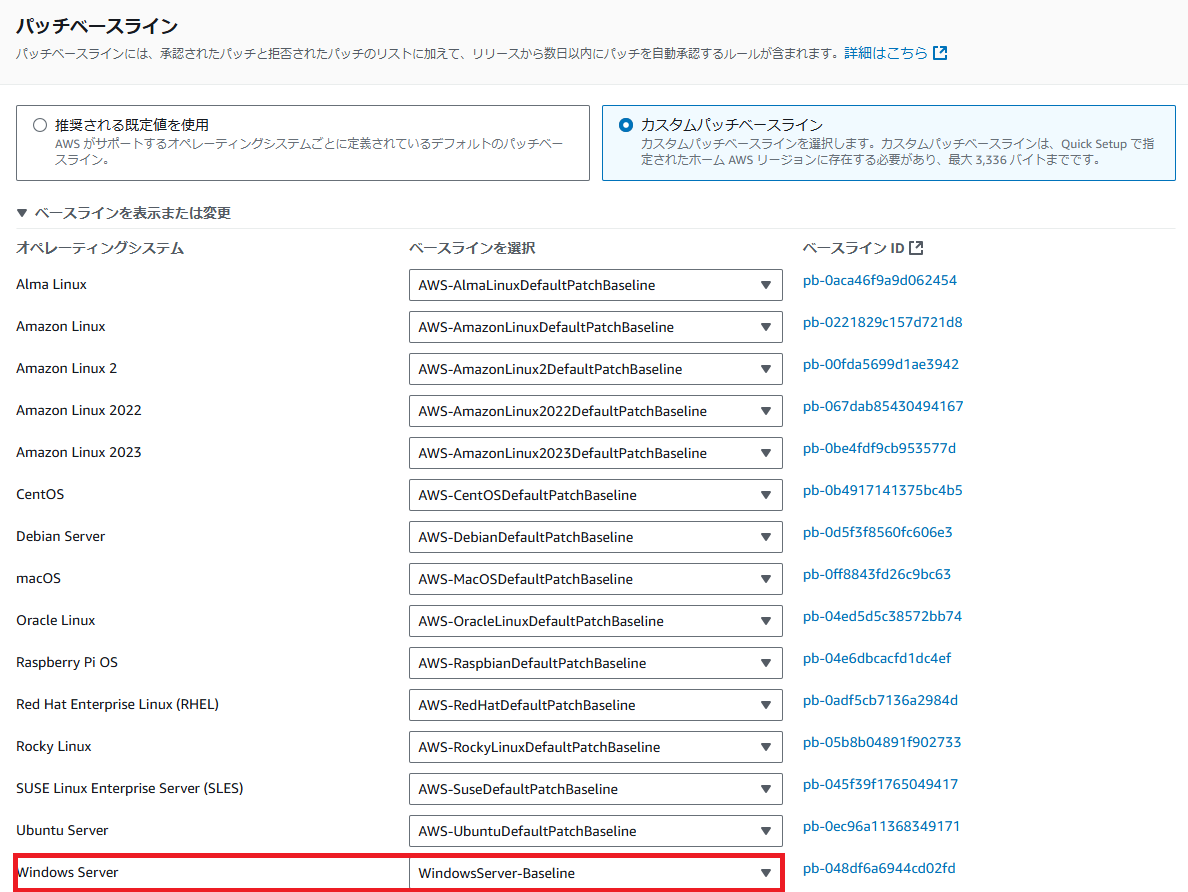Image resolution: width=1188 pixels, height=892 pixels.
Task: Open Rocky Linux baseline dropdown
Action: [596, 746]
